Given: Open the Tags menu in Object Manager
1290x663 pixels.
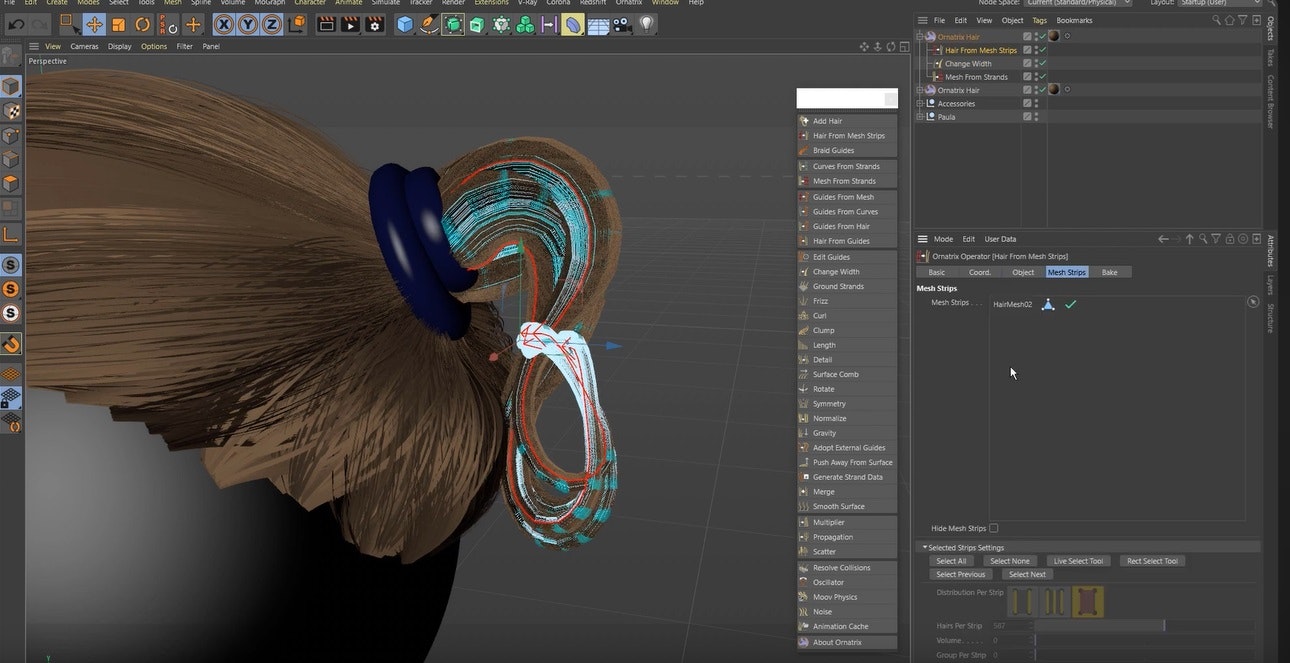Looking at the screenshot, I should coord(1040,20).
